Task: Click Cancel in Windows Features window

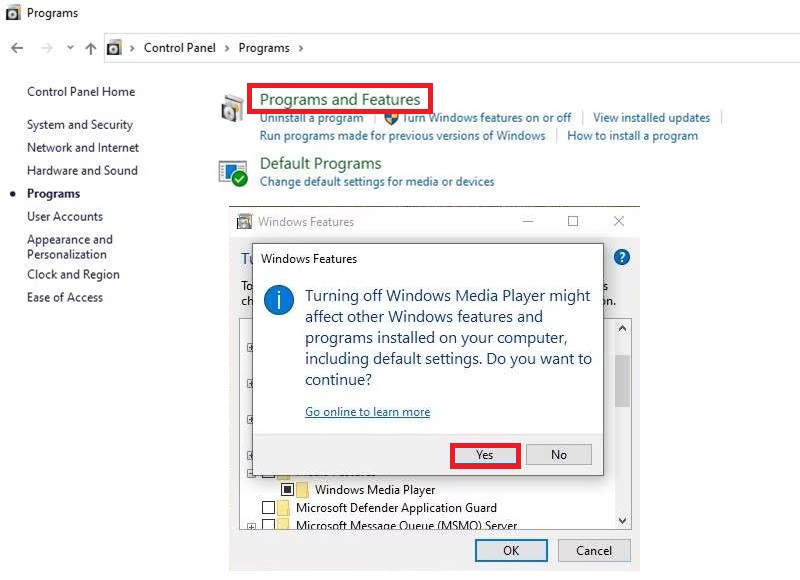Action: [594, 551]
